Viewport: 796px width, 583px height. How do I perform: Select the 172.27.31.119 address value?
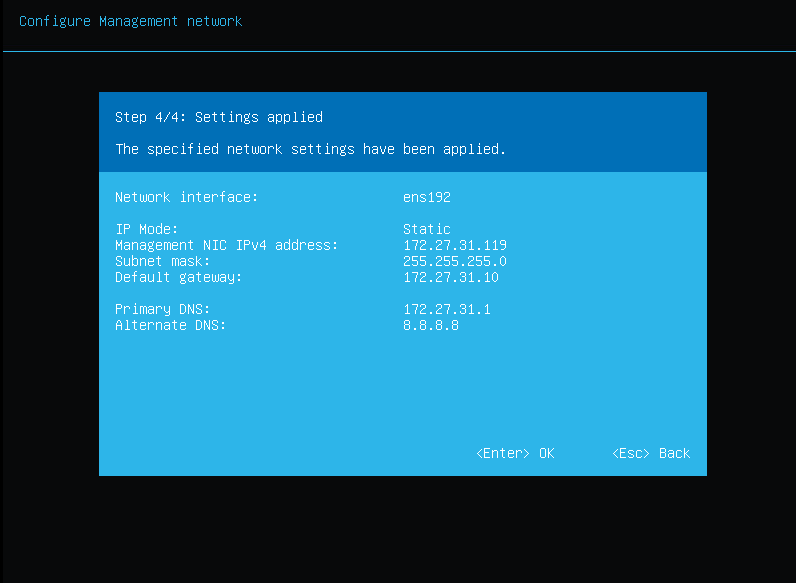click(x=455, y=245)
